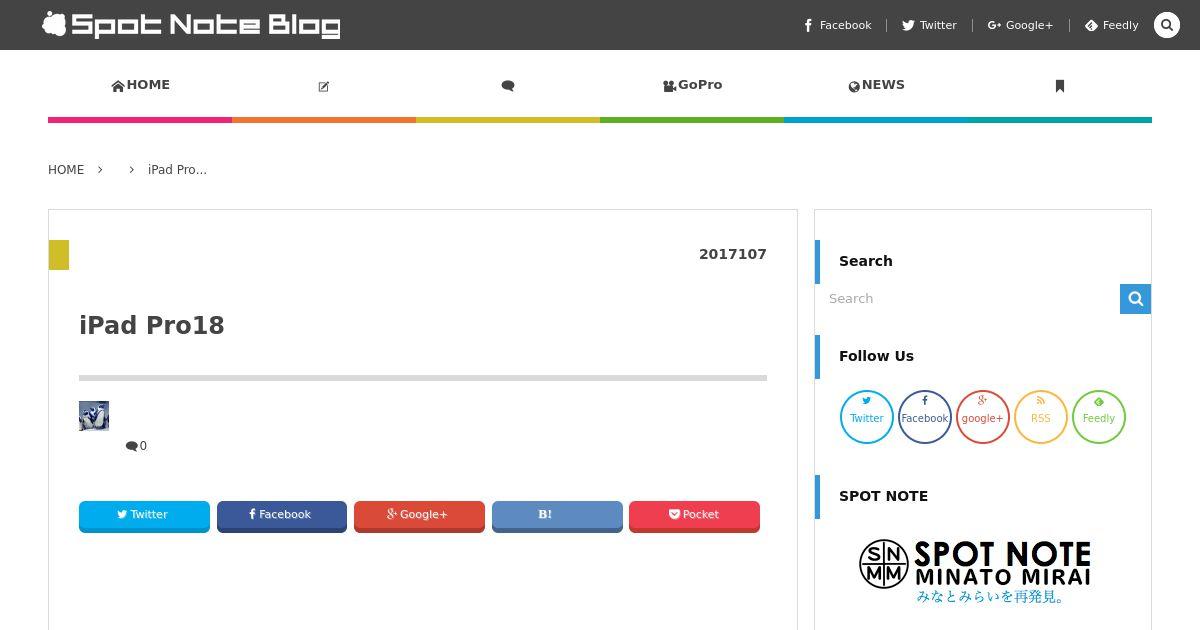The height and width of the screenshot is (630, 1200).
Task: Open the NEWS menu tab
Action: point(876,85)
